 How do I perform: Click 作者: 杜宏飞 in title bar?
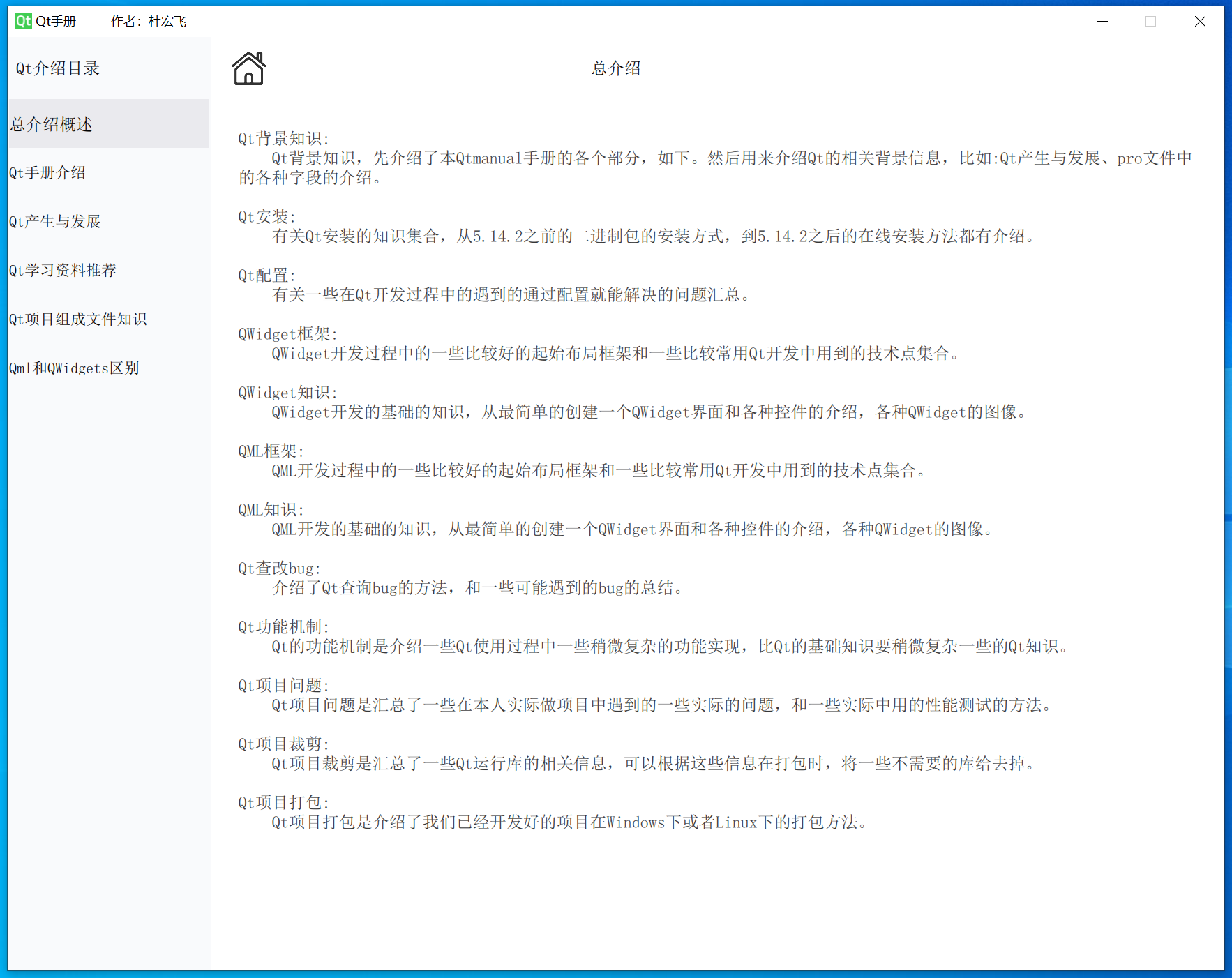149,22
